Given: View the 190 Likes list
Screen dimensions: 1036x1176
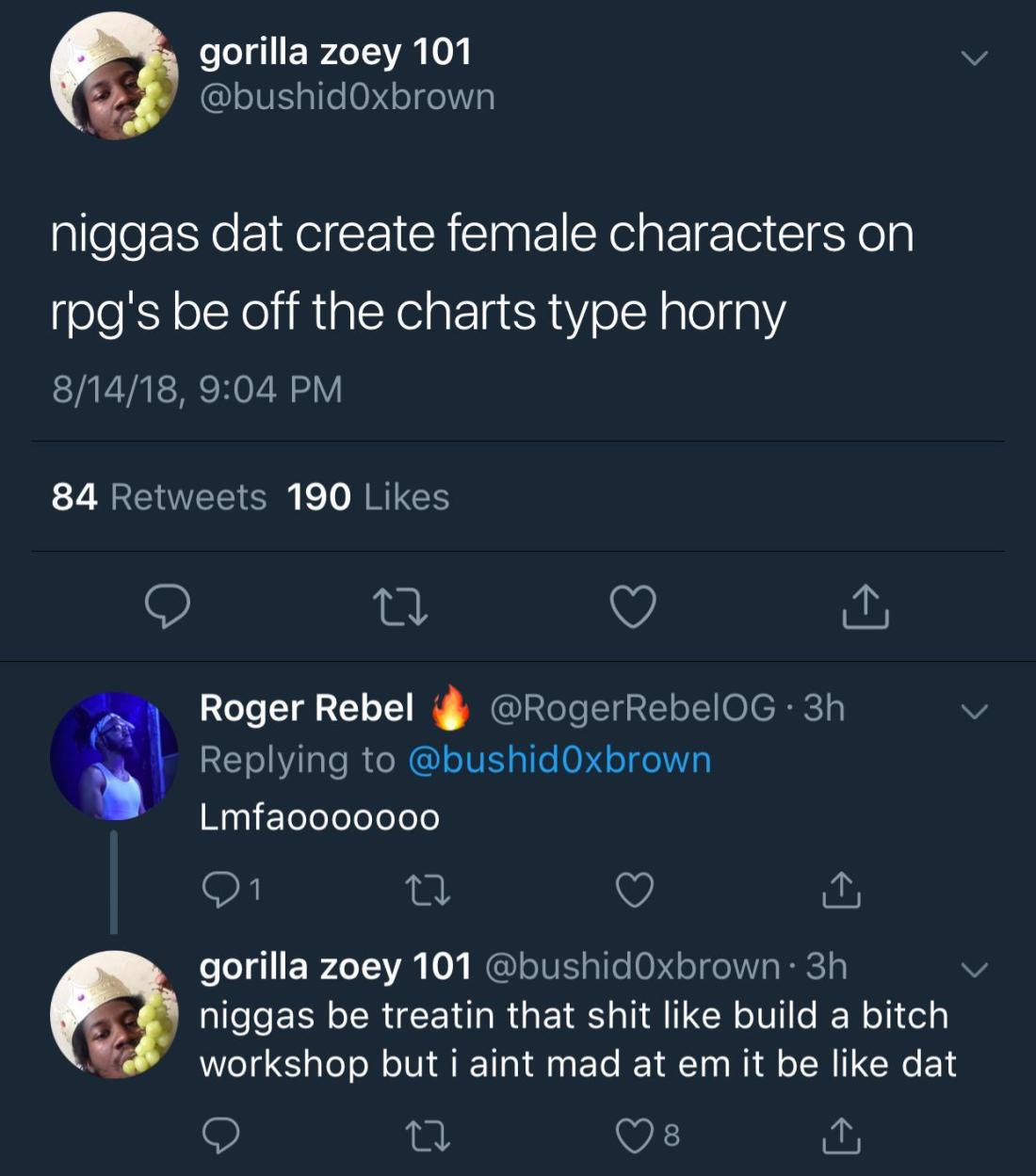Looking at the screenshot, I should [368, 497].
